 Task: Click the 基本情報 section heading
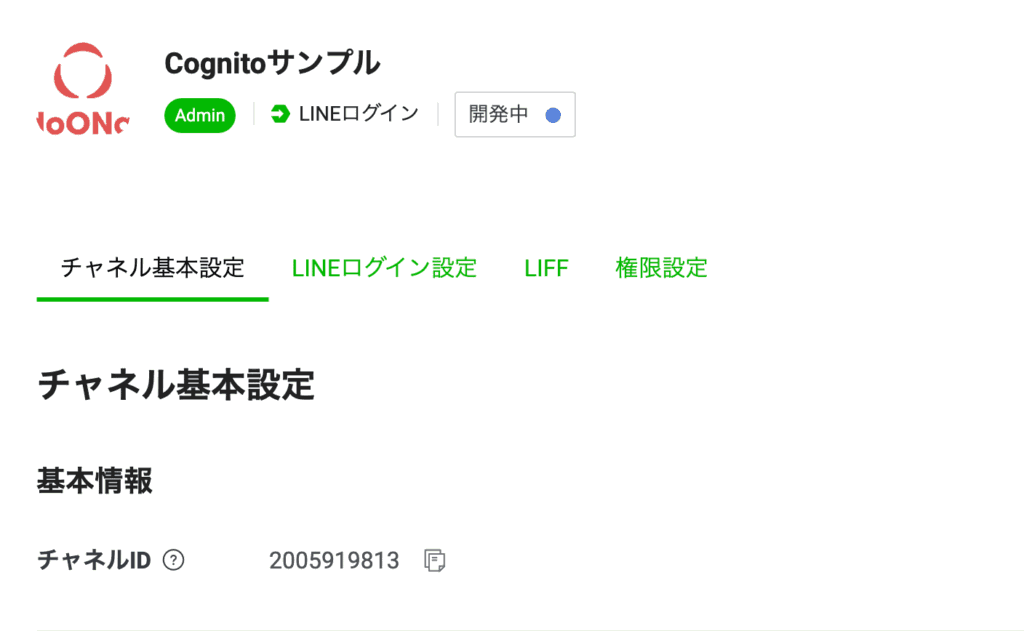coord(95,481)
